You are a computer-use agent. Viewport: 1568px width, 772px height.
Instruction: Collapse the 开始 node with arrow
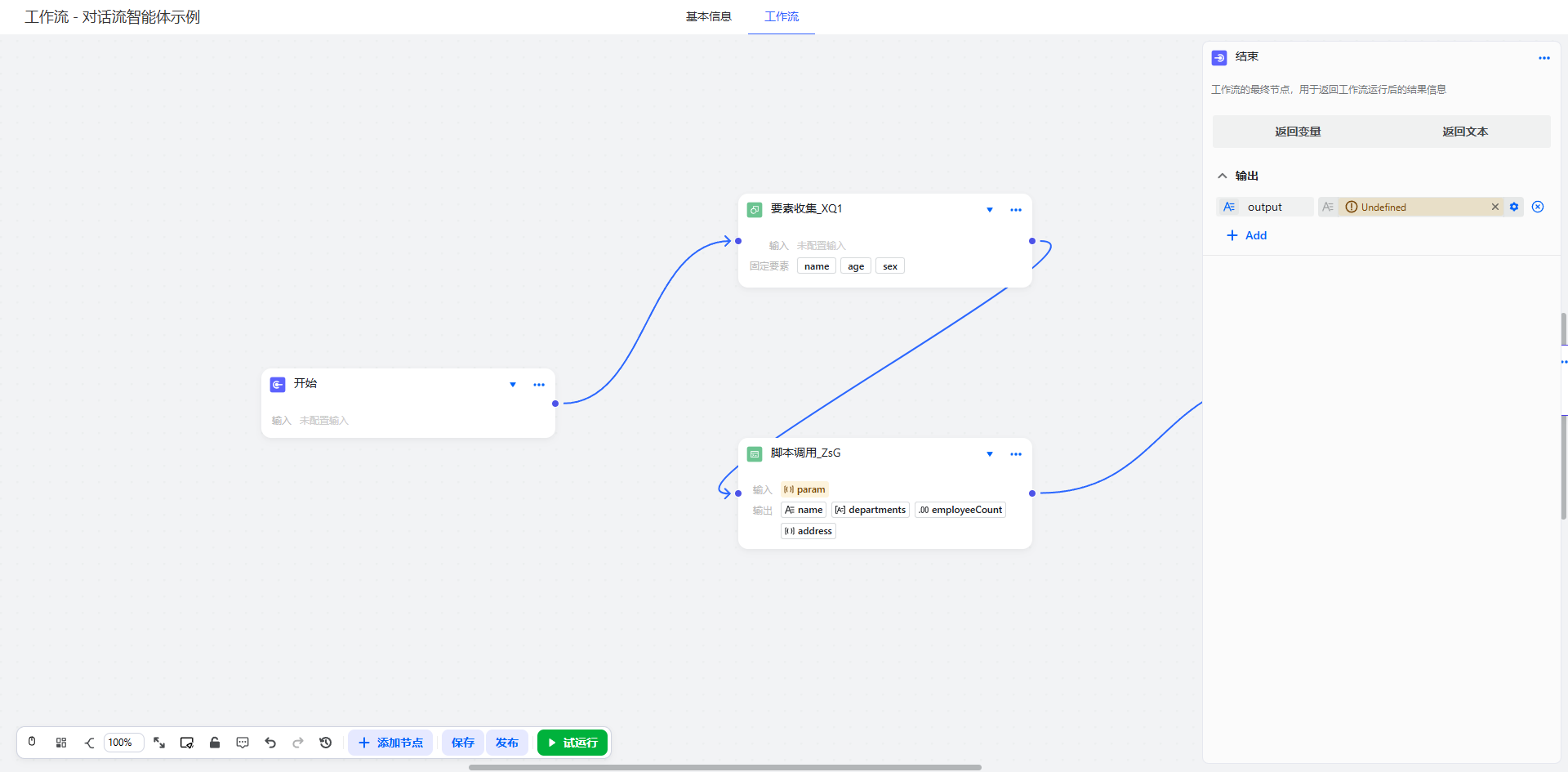513,385
